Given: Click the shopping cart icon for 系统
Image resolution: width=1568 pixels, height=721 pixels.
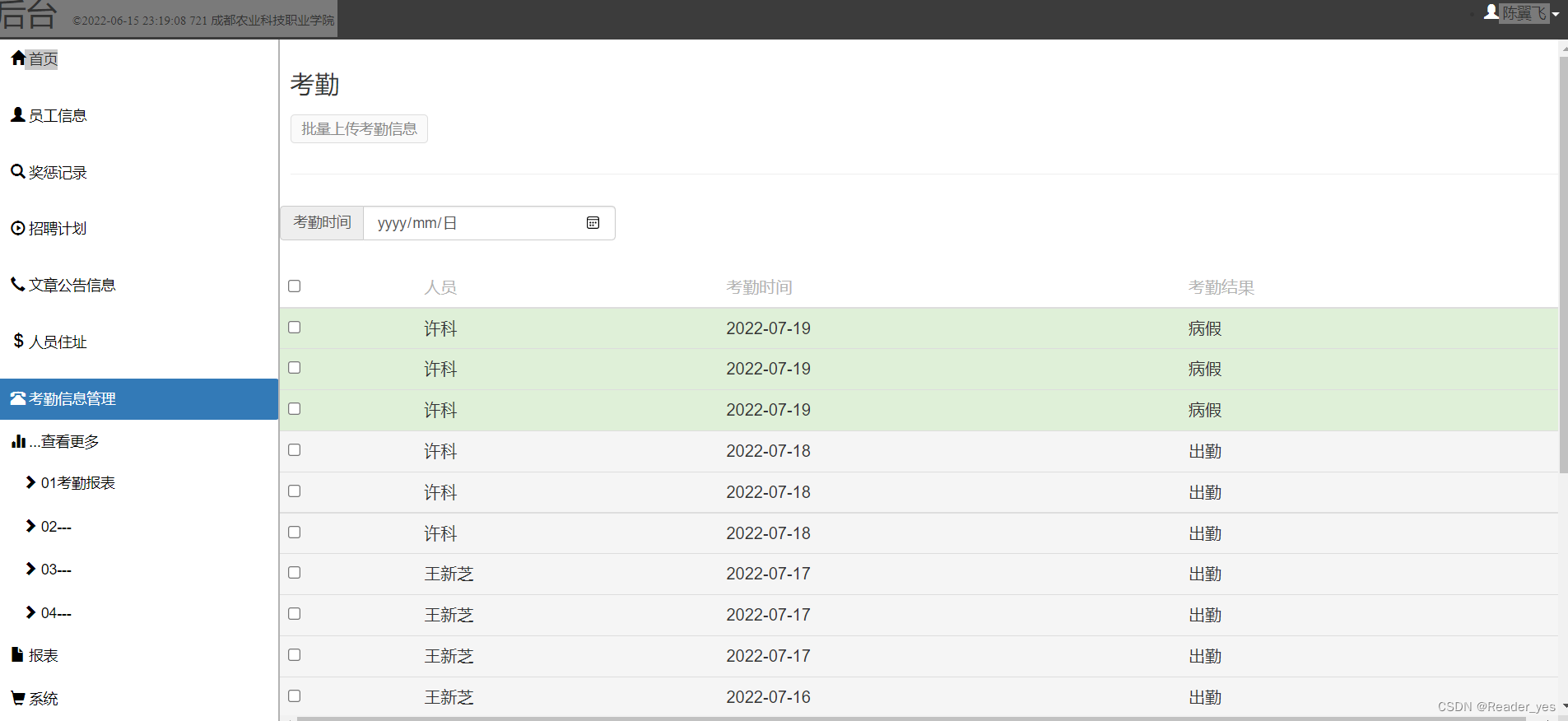Looking at the screenshot, I should pos(18,699).
